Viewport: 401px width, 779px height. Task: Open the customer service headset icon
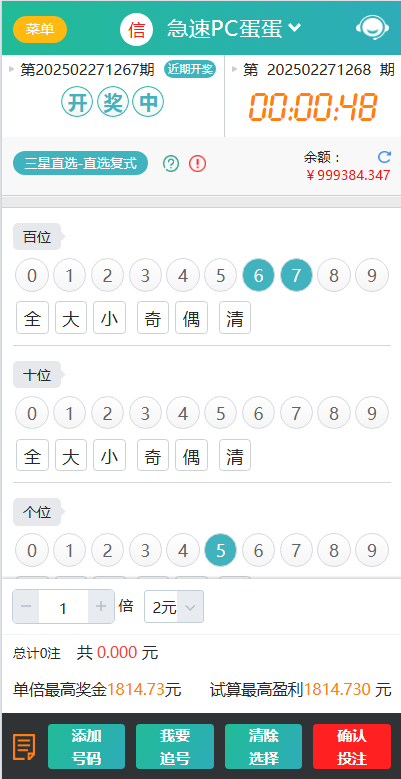pyautogui.click(x=373, y=28)
